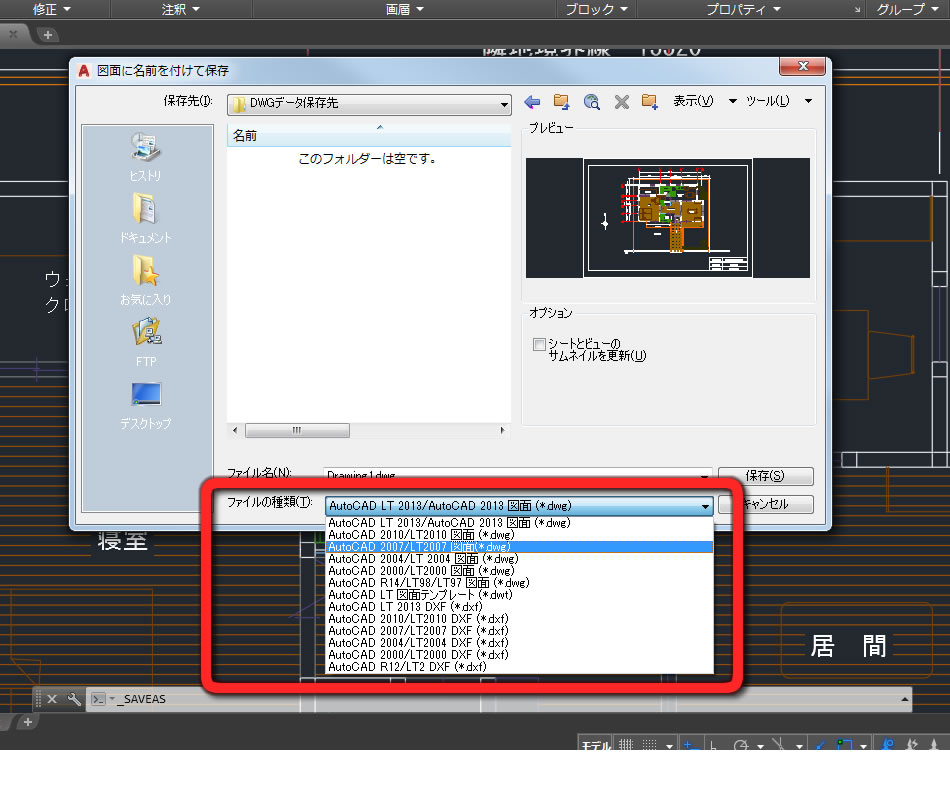Choose AutoCAD LT 図面テンプレート (*.dwt) option
Screen dimensions: 950x810
[x=519, y=595]
